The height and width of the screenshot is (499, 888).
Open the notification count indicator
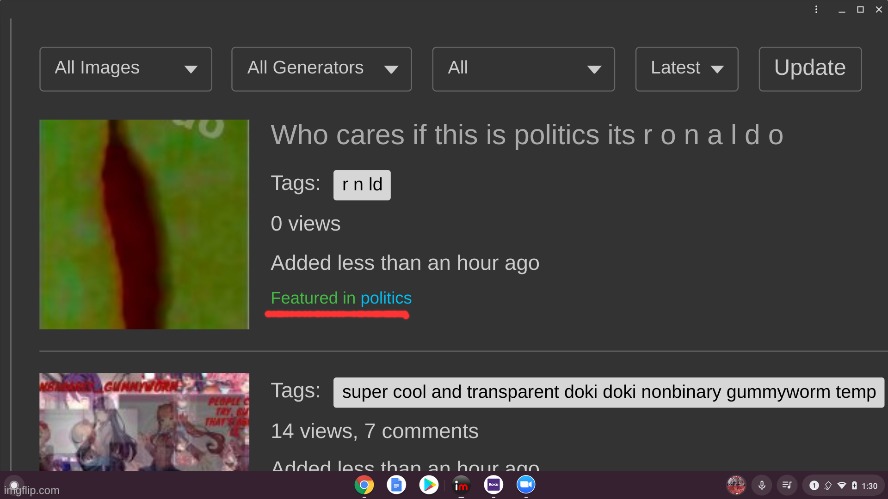[814, 485]
